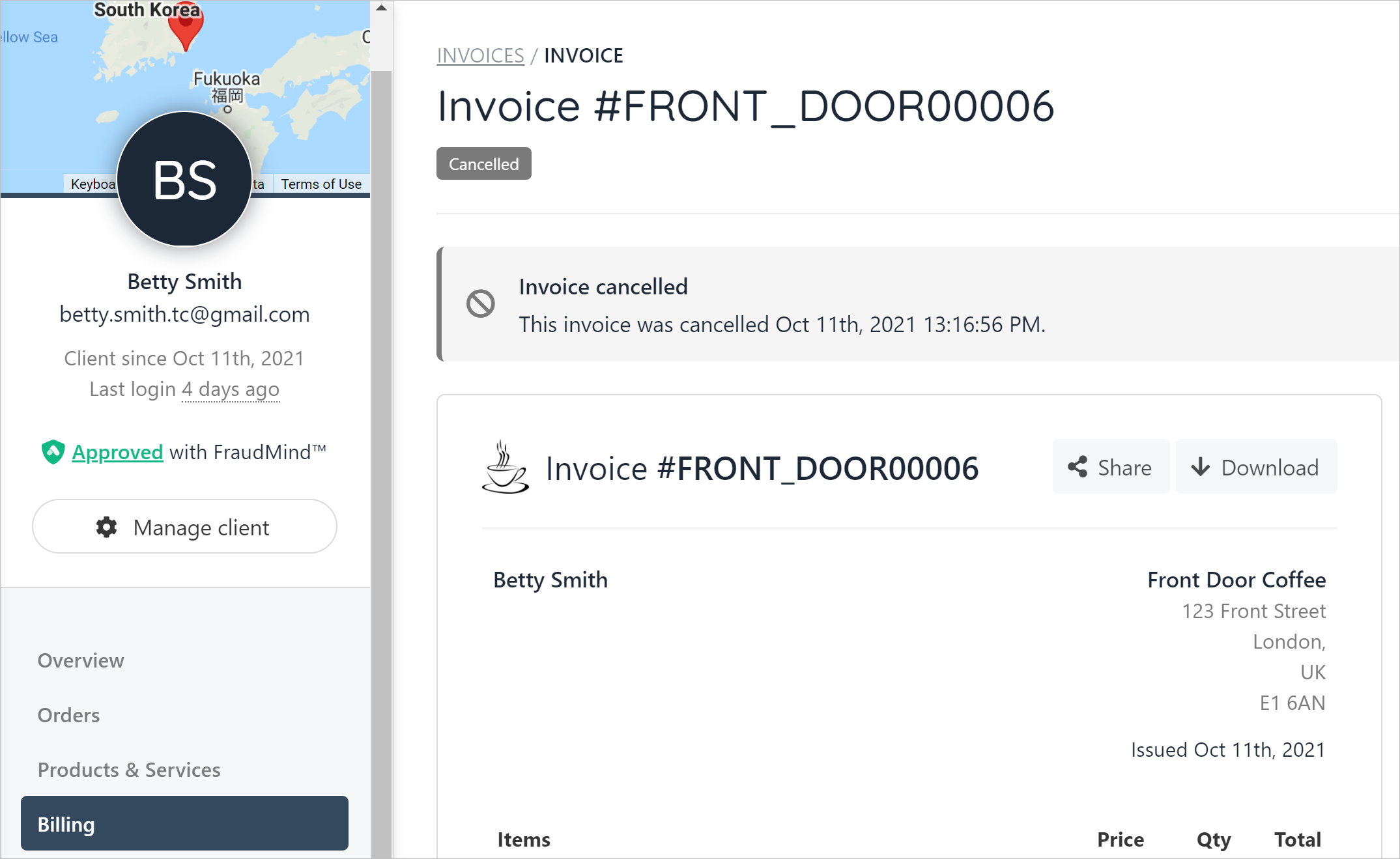Screen dimensions: 1400x859
Task: Open the INVOICES breadcrumb link
Action: [480, 56]
